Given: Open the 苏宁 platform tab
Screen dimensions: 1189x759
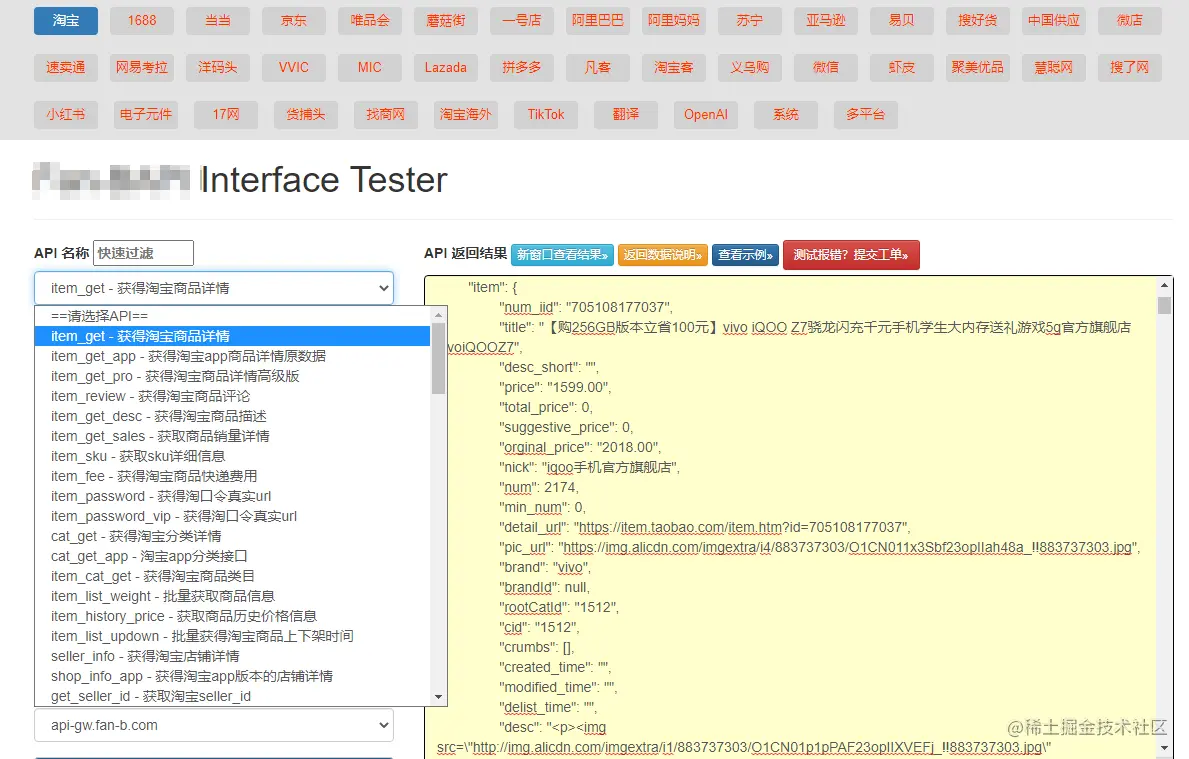Looking at the screenshot, I should tap(750, 20).
